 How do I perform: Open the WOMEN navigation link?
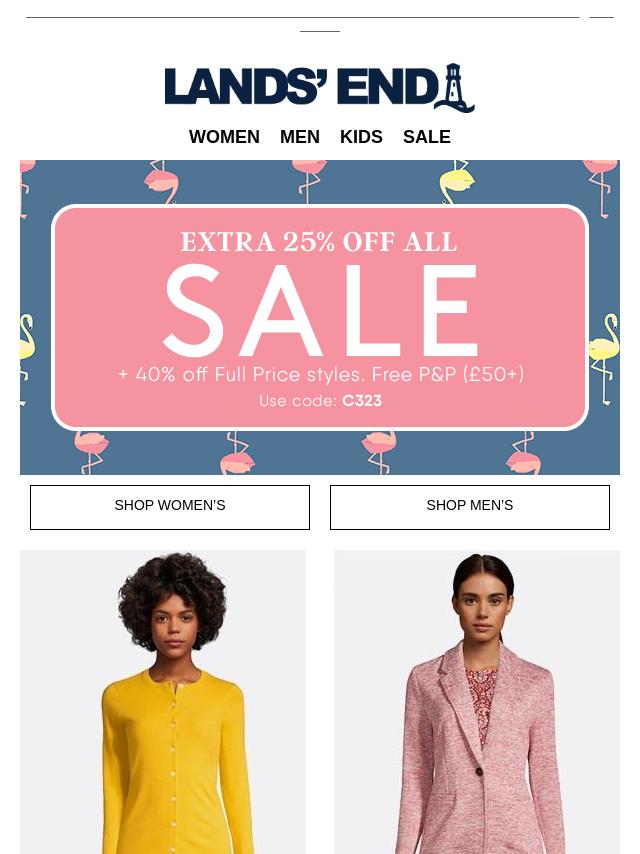(x=224, y=137)
